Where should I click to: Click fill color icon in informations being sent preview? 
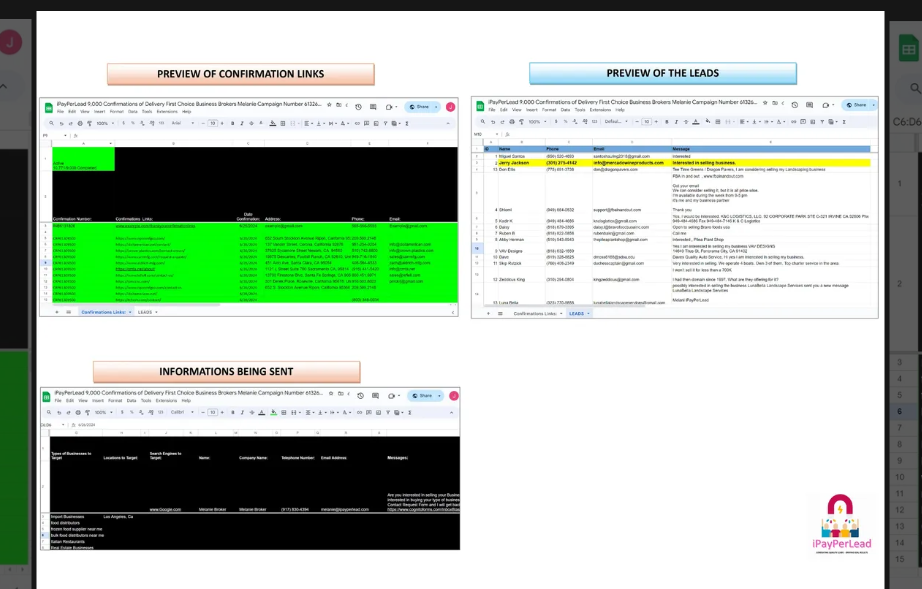(x=273, y=413)
